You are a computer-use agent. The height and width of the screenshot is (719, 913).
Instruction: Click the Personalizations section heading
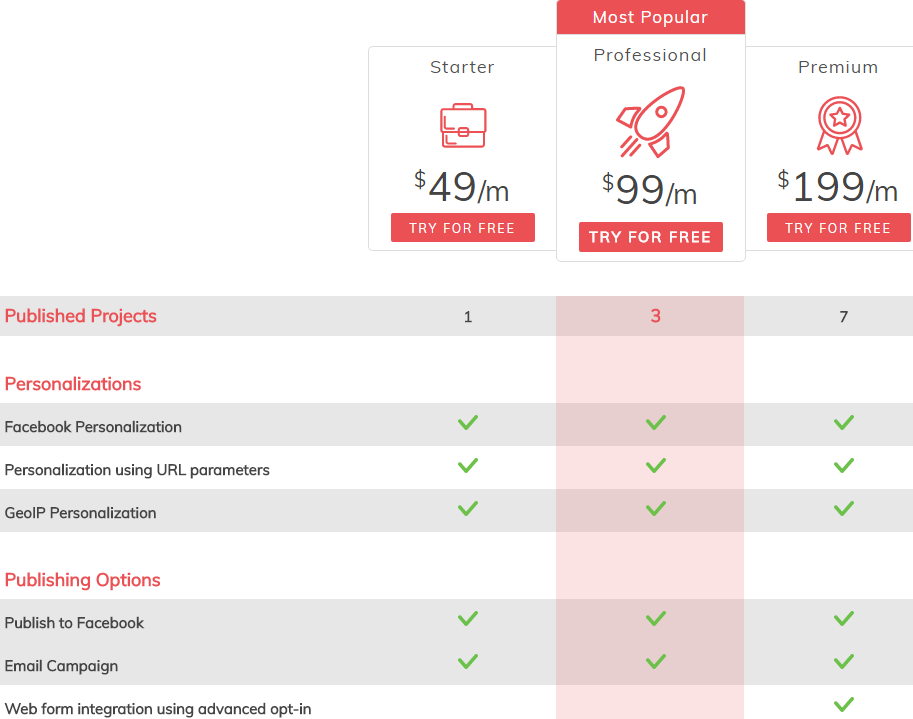point(73,384)
